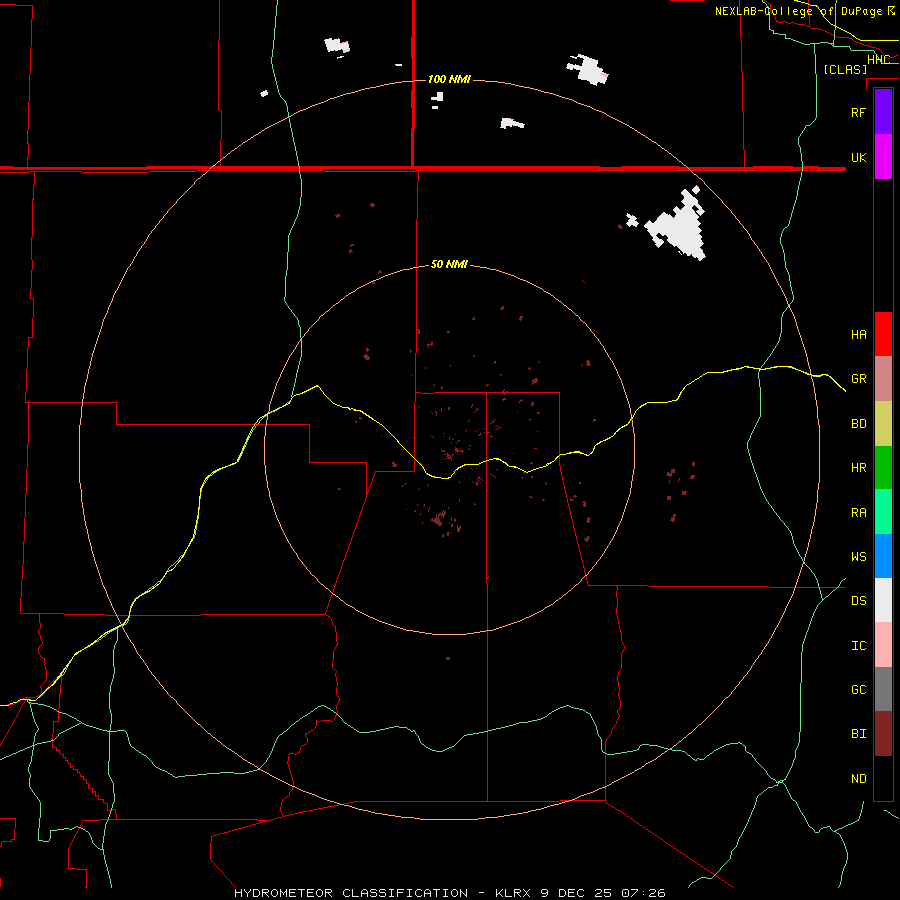The height and width of the screenshot is (900, 900).
Task: Click the "NEXLAB-College of DuPage" credit text
Action: (800, 11)
